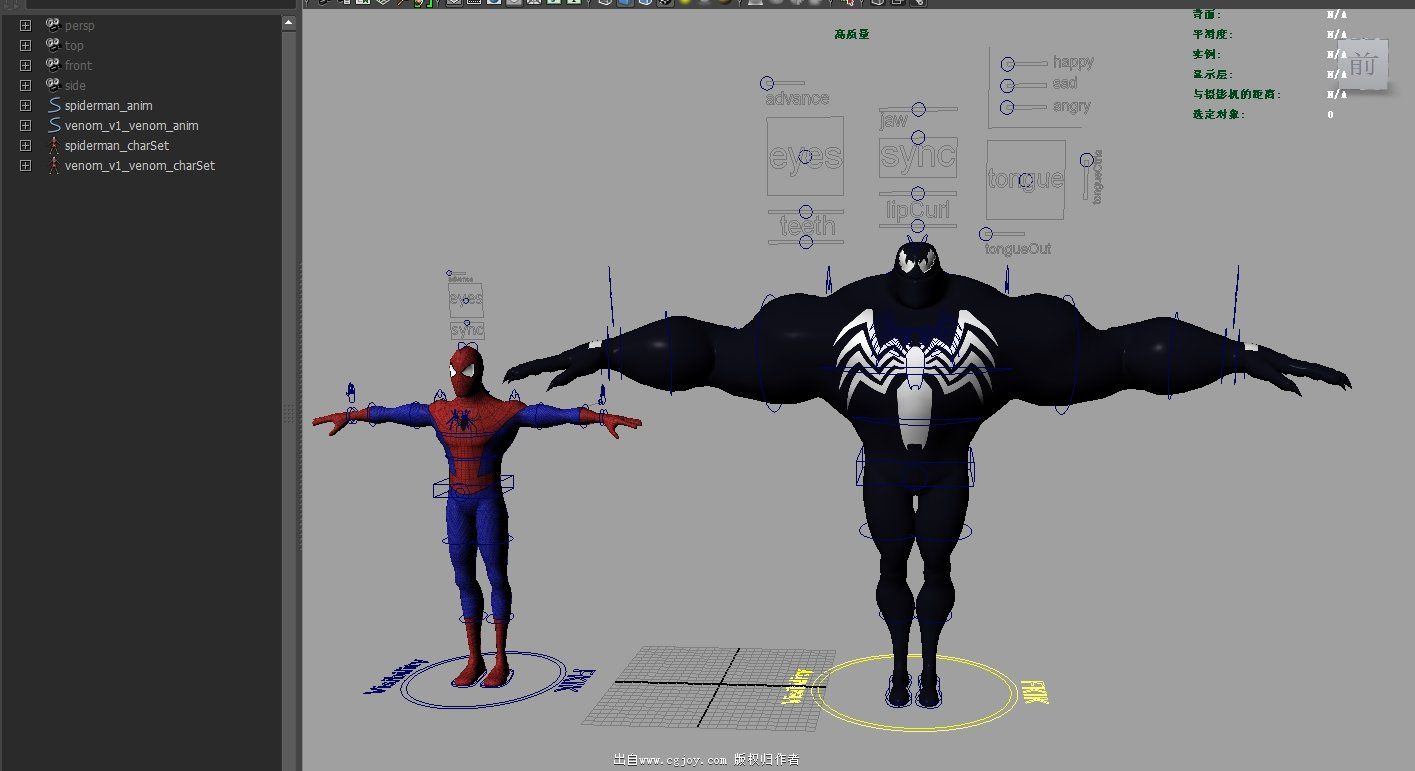This screenshot has height=771, width=1415.
Task: Click the venom_v1_venom_charSet character icon
Action: [x=54, y=165]
